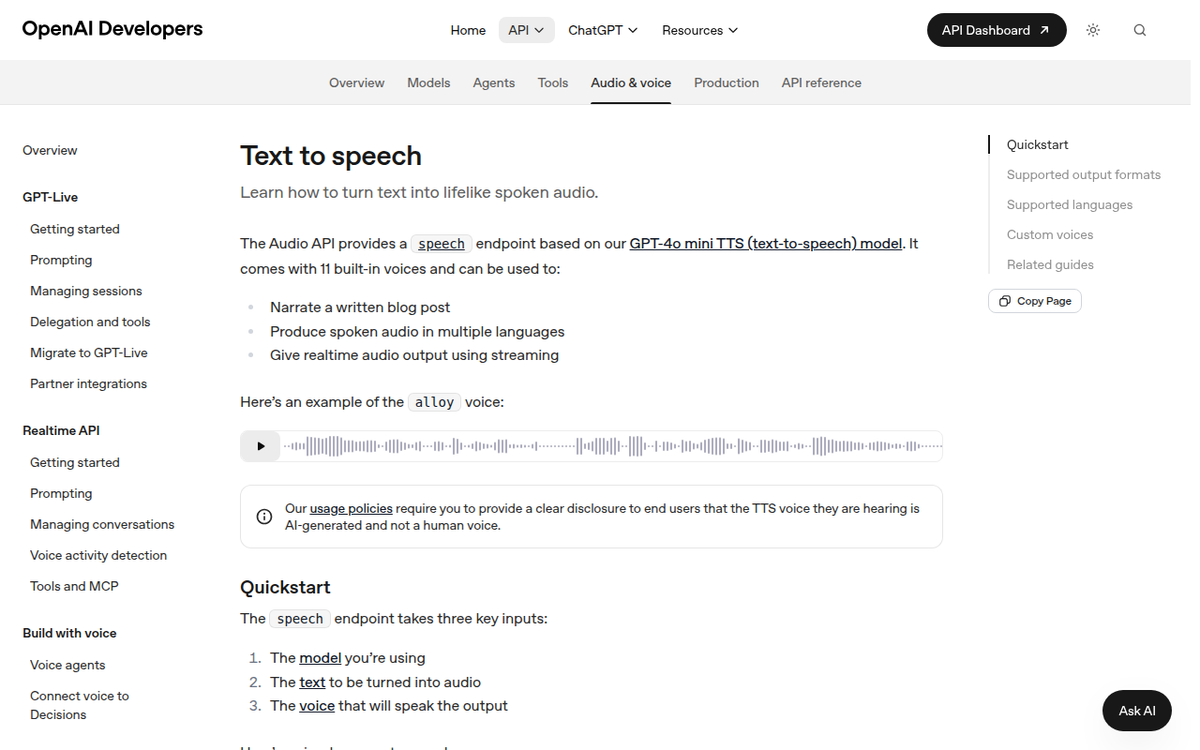This screenshot has width=1200, height=750.
Task: Open Delegation and tools in sidebar
Action: coord(90,322)
